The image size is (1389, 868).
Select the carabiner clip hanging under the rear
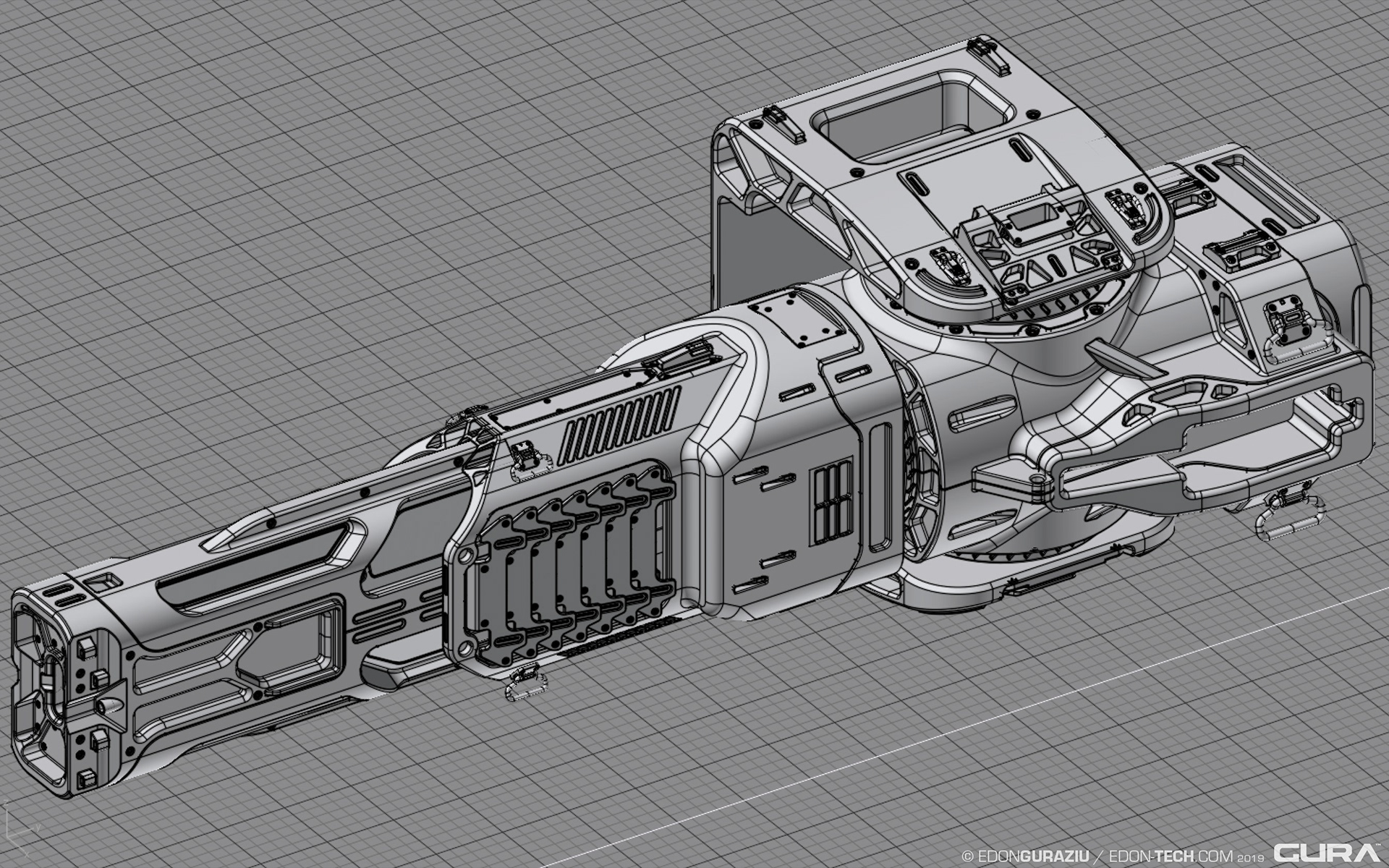[1289, 517]
